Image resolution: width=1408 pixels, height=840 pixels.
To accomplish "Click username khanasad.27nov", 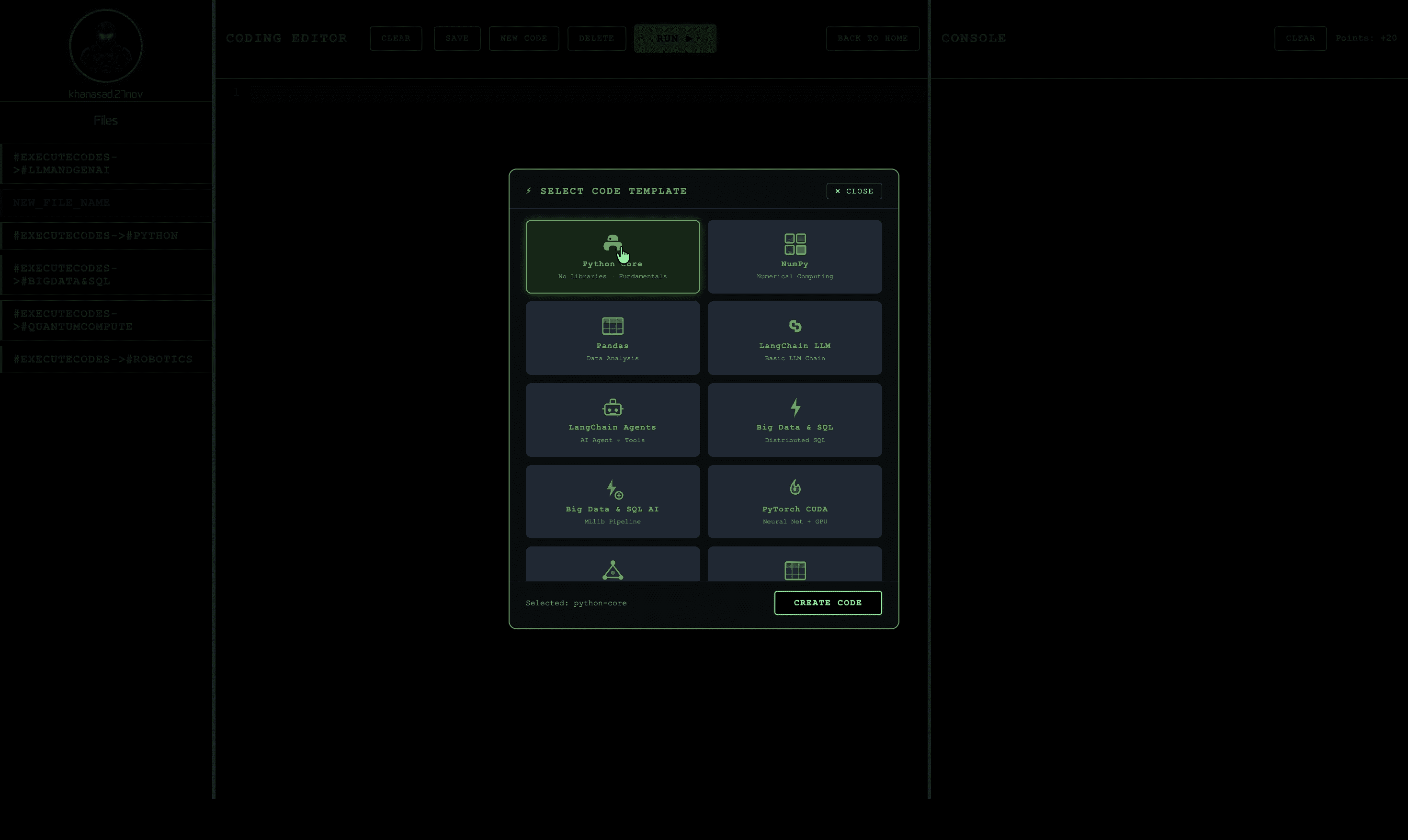I will [106, 94].
